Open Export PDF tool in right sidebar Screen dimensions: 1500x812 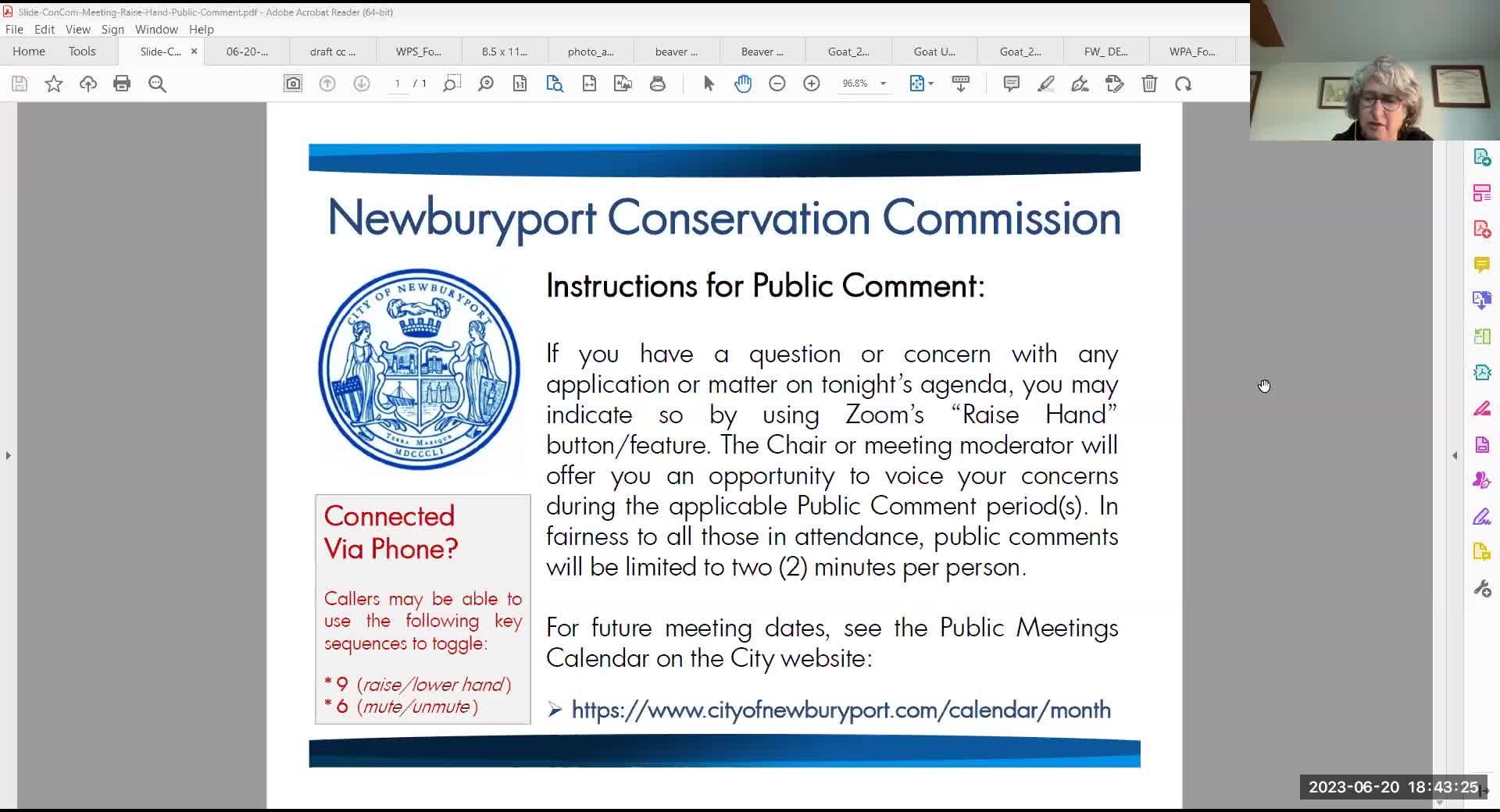1482,158
